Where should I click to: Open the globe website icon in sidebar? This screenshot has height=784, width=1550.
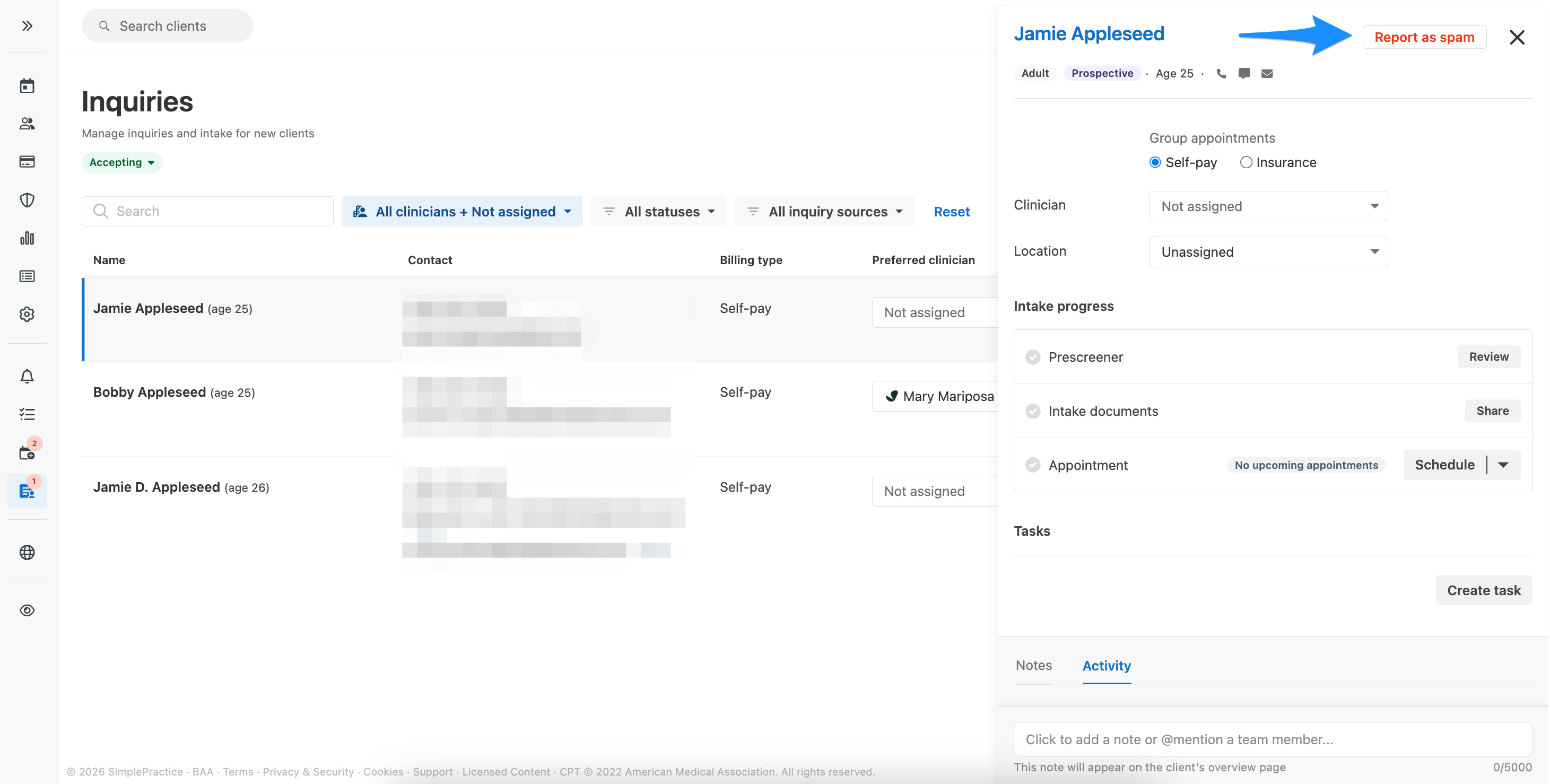(x=27, y=552)
